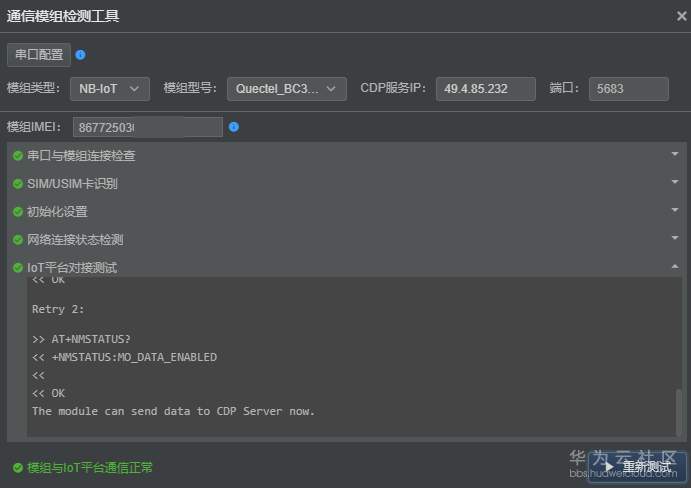The image size is (691, 488).
Task: Open the 模组型号 Quectel_BC3 dropdown
Action: coord(286,89)
